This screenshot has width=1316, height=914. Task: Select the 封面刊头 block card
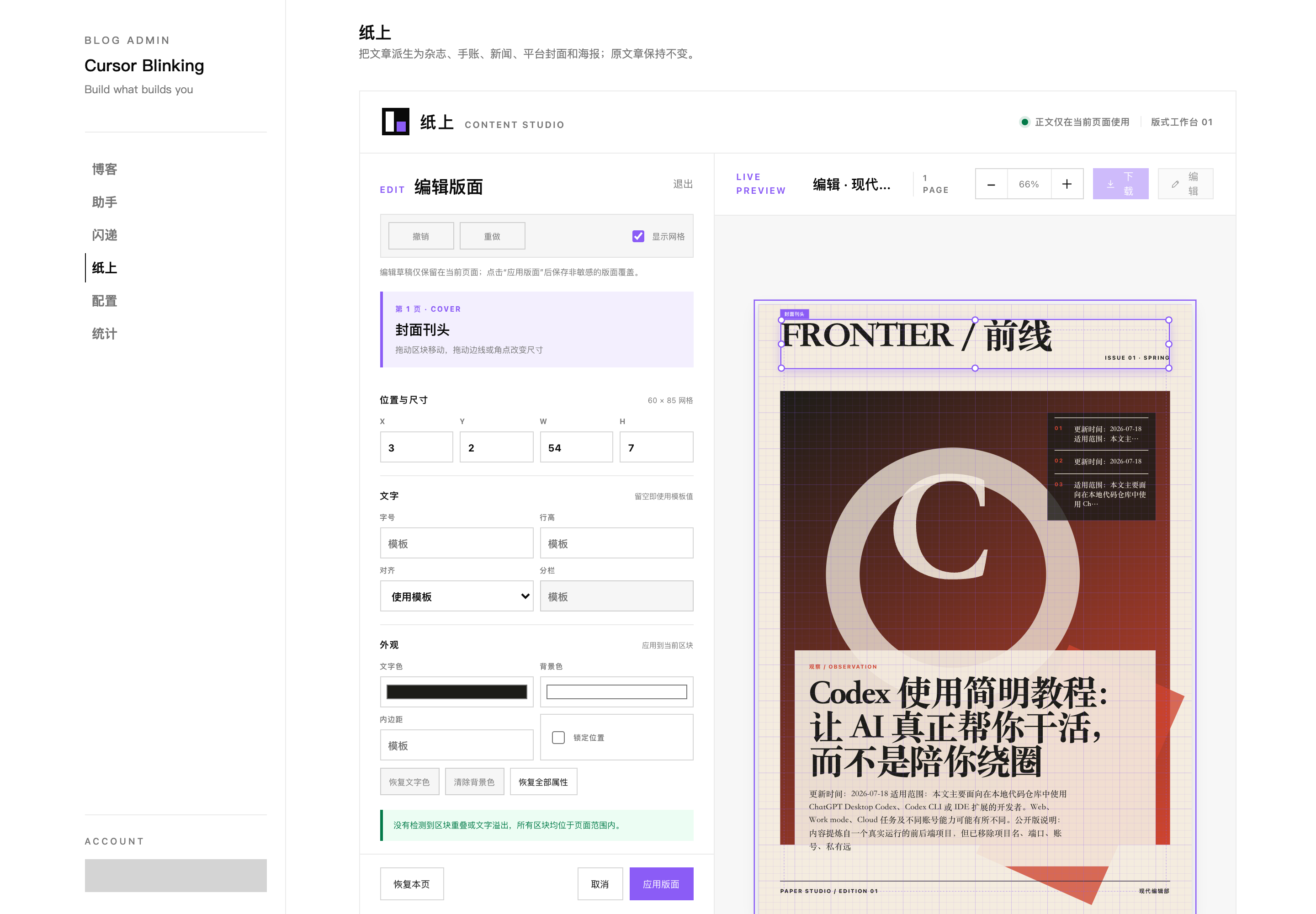tap(536, 329)
